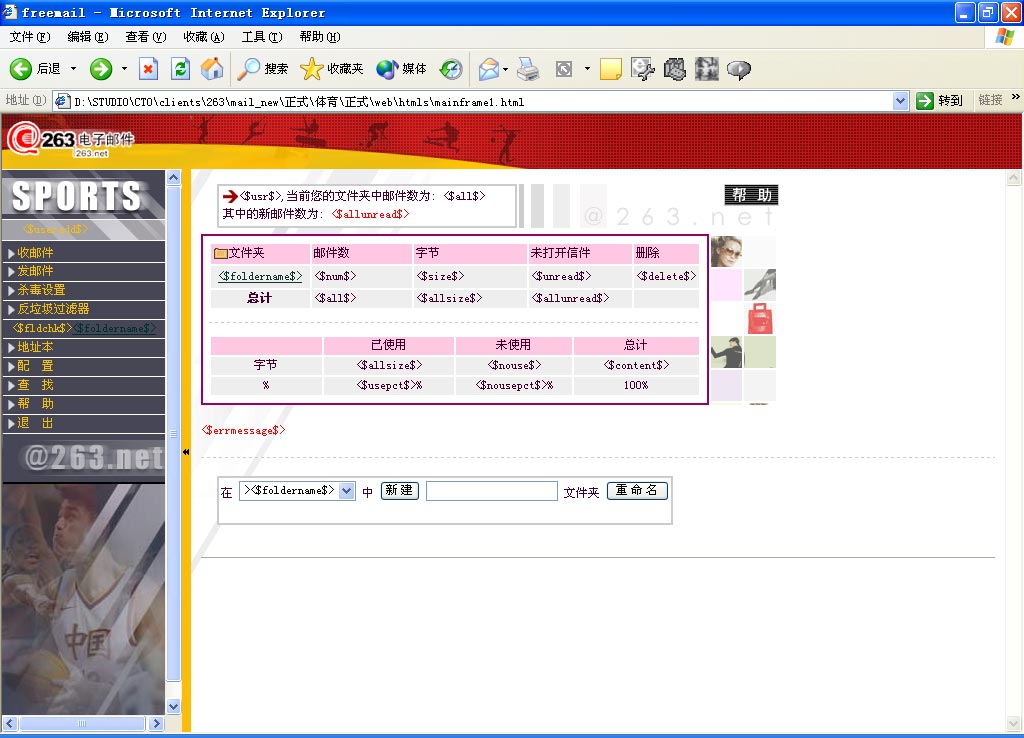Screen dimensions: 1024x738
Task: Open 查找 sidebar item
Action: (x=35, y=385)
